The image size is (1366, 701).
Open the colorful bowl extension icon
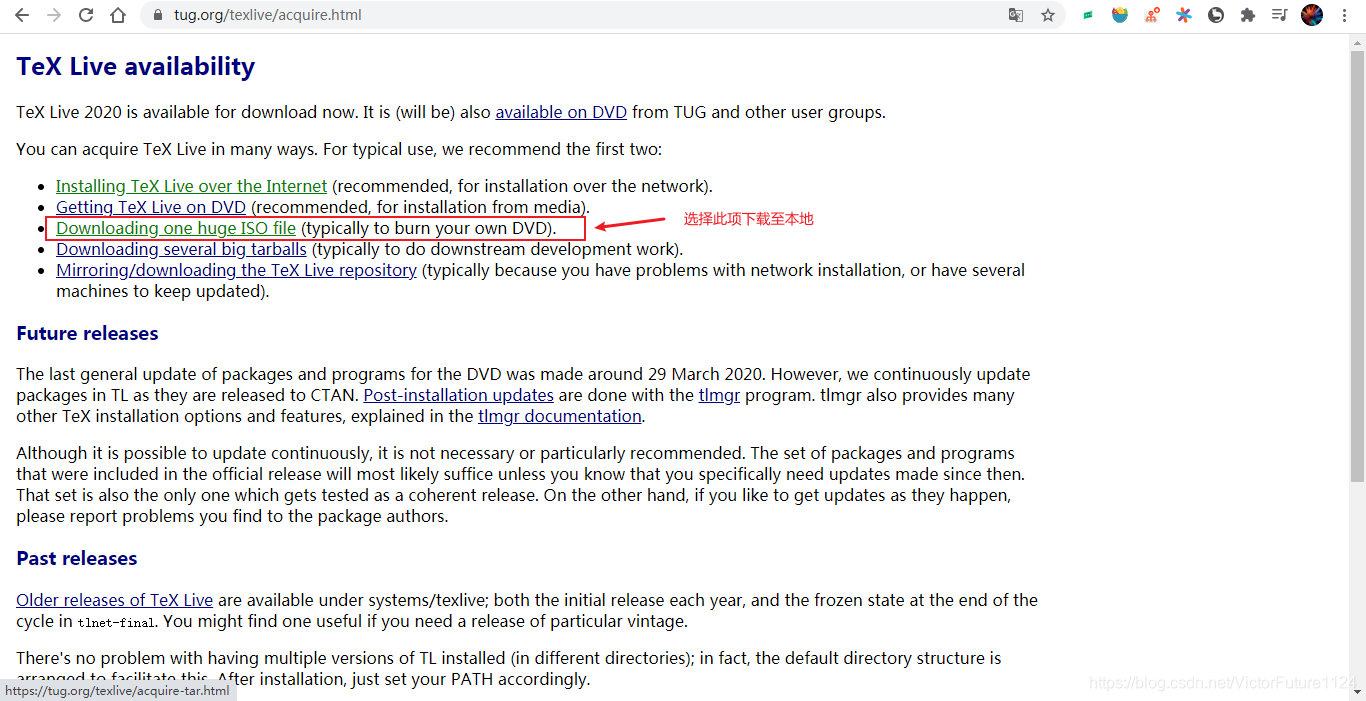coord(1120,15)
